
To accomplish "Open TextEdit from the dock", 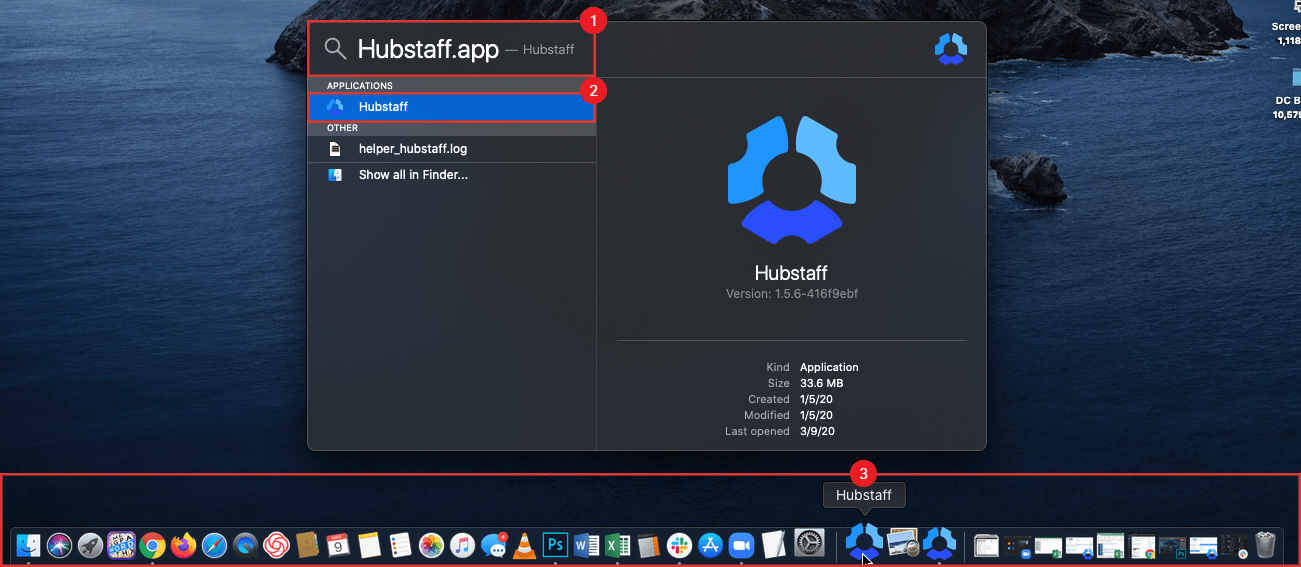I will tap(772, 545).
